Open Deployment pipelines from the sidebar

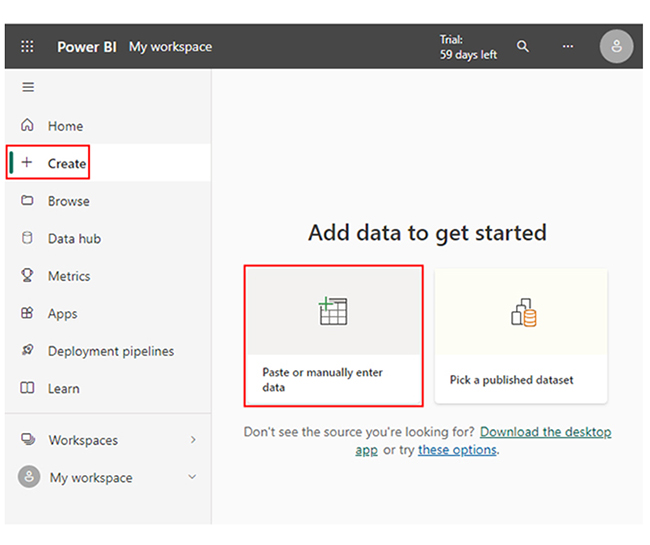pyautogui.click(x=108, y=351)
